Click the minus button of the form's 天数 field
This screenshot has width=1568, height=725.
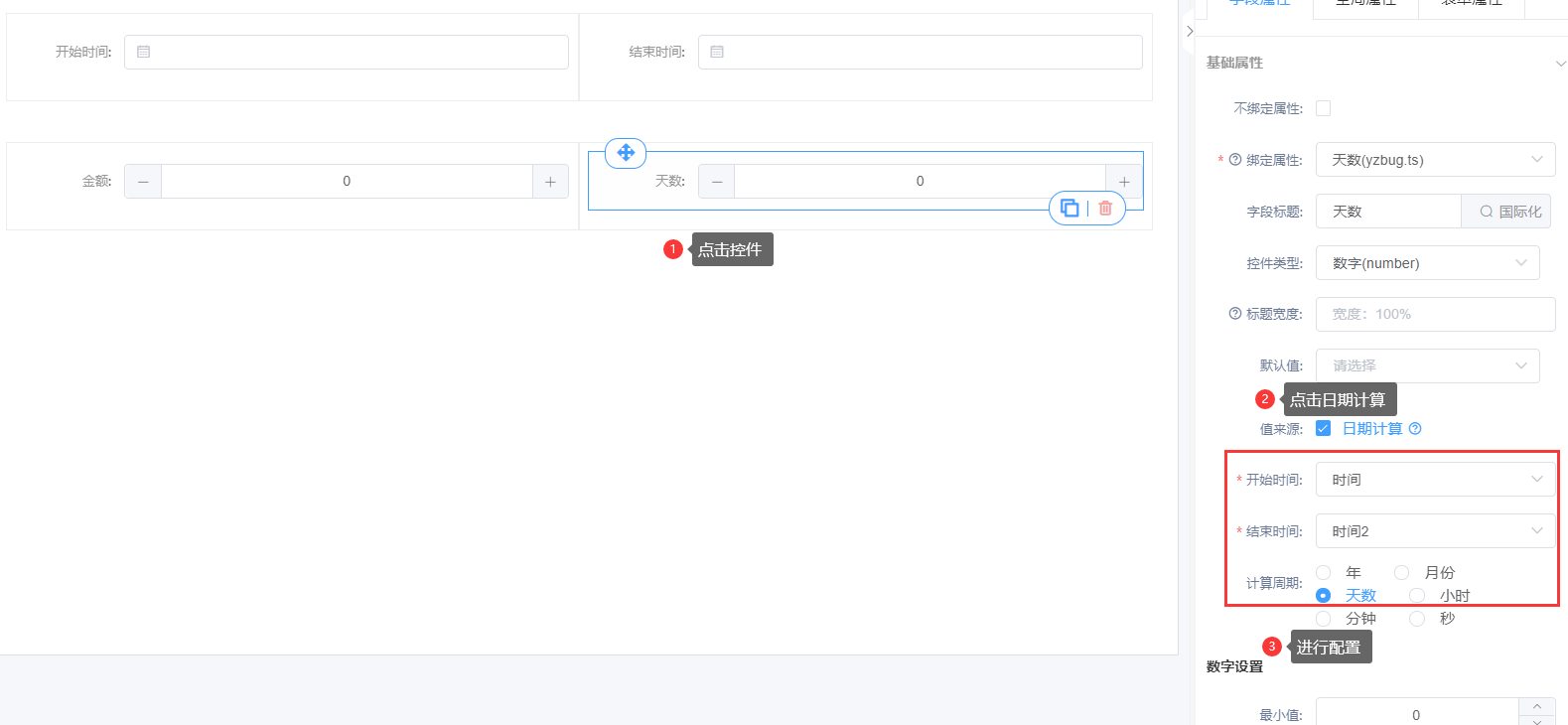717,182
